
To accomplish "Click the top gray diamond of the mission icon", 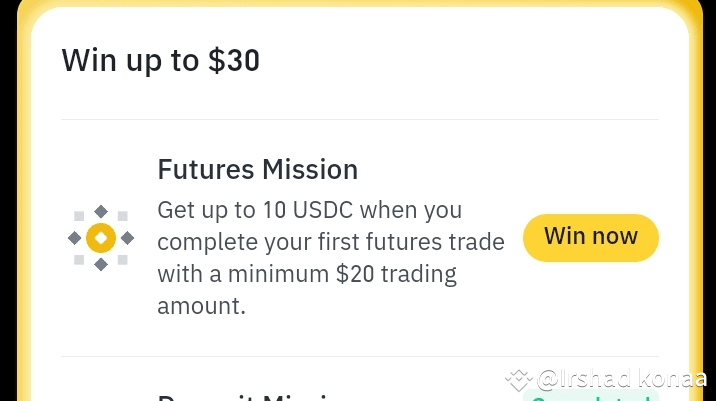I will 100,212.
